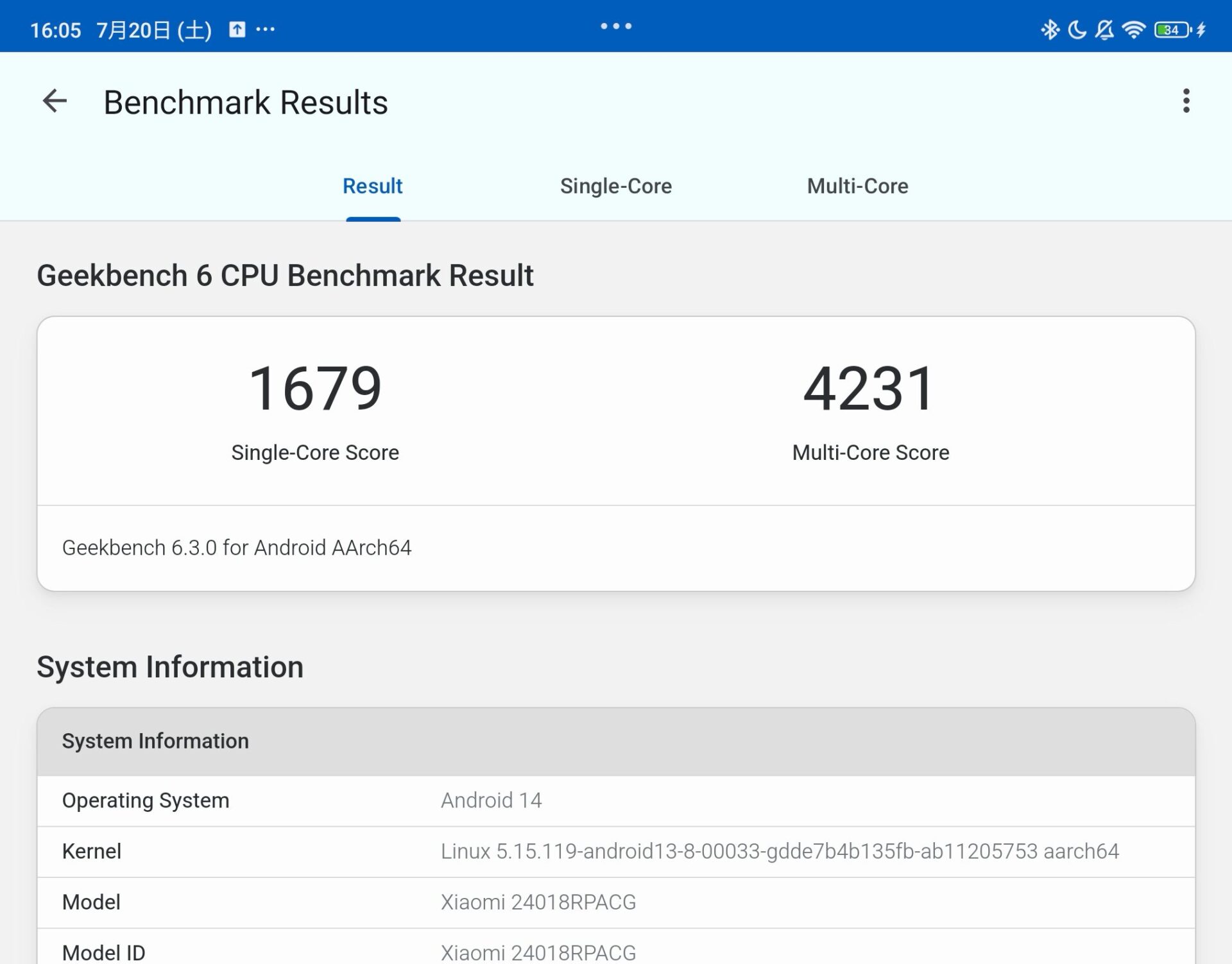Select the Kernel information row
Image resolution: width=1232 pixels, height=964 pixels.
pyautogui.click(x=615, y=851)
